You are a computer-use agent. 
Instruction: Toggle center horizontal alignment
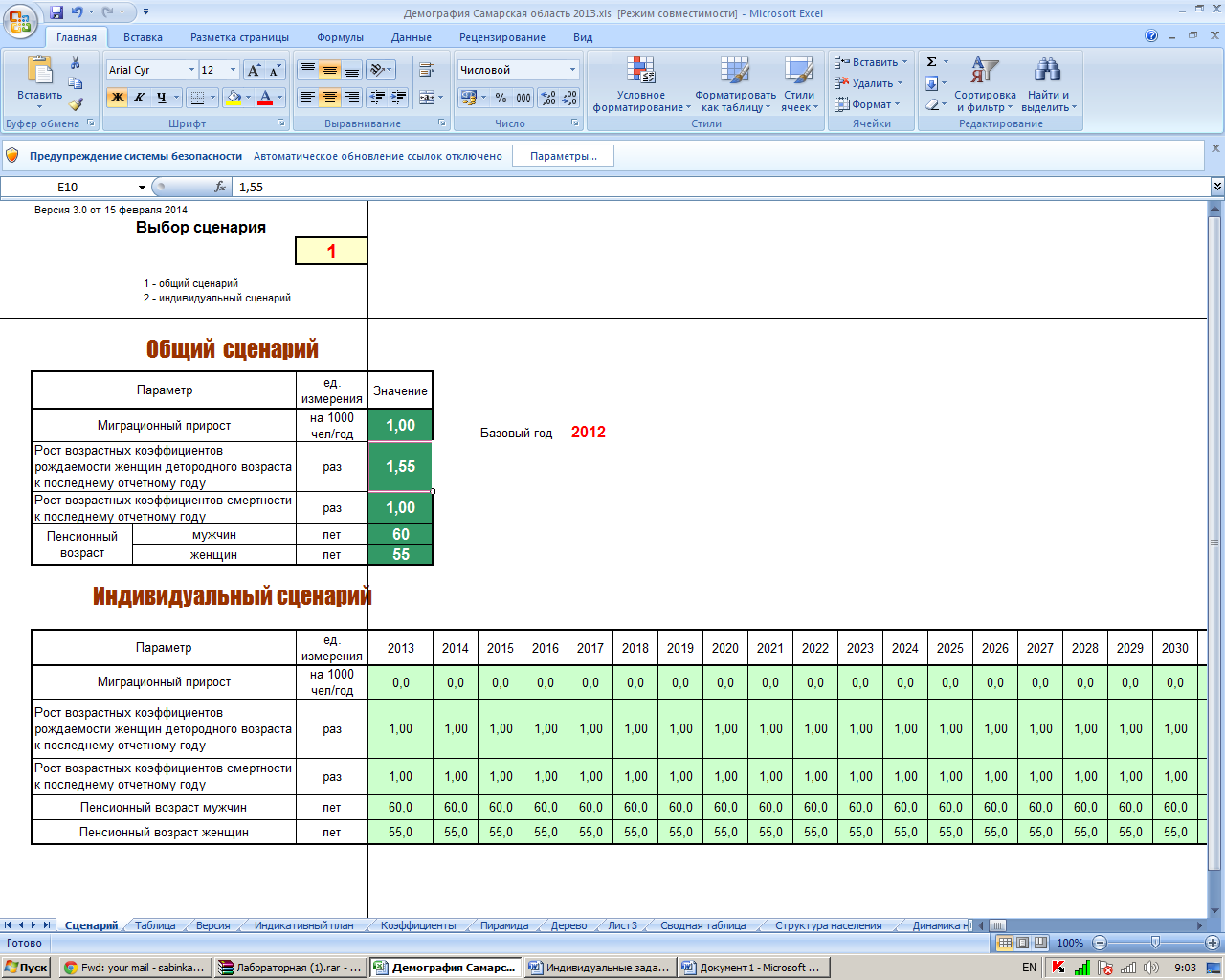tap(329, 98)
